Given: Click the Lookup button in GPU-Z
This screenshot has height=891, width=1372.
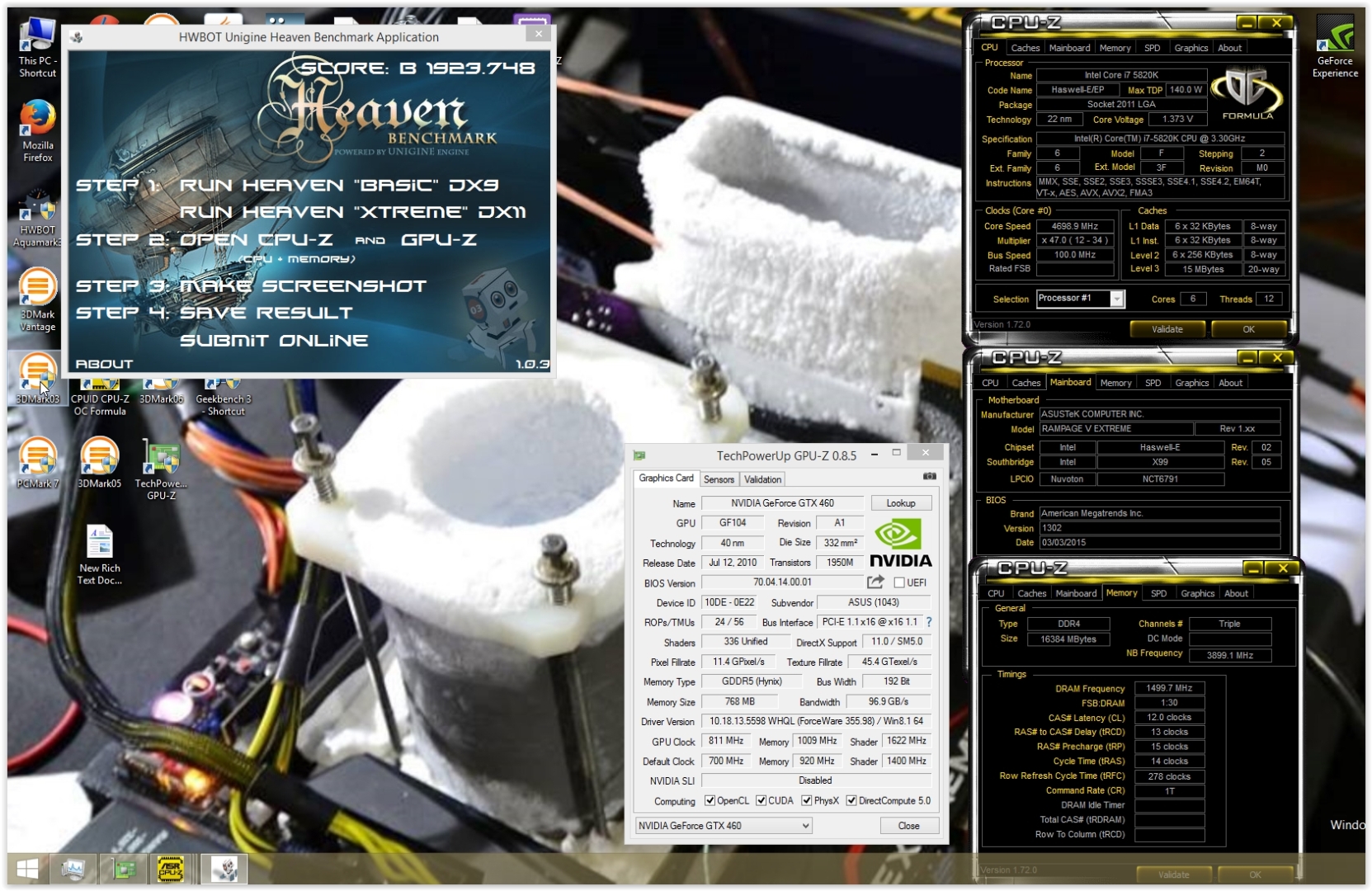Looking at the screenshot, I should 900,503.
